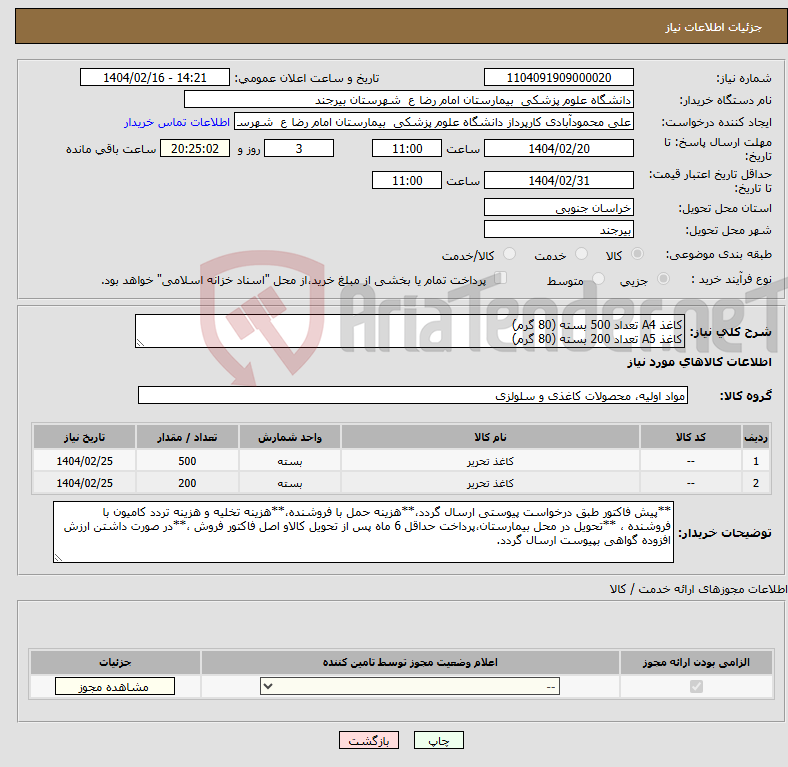Select the جزیی purchase type radio

(663, 278)
